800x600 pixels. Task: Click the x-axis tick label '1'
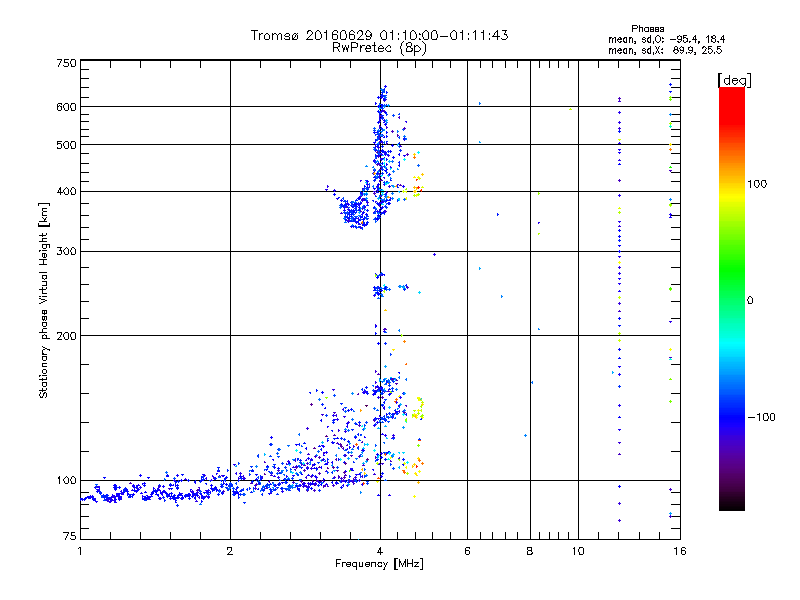80,551
